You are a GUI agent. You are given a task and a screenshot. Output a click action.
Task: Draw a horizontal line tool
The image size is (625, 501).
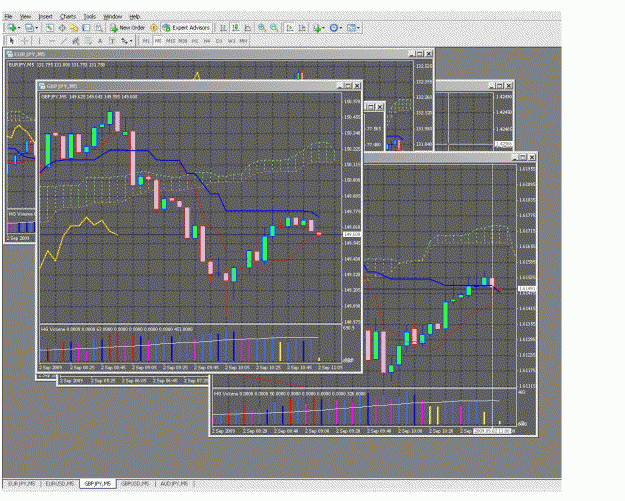click(51, 41)
